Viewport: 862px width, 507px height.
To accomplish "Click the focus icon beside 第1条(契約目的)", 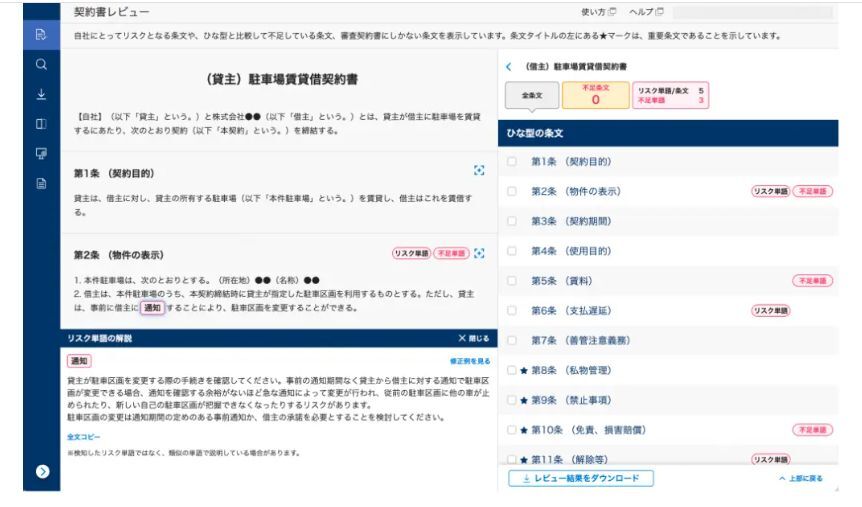I will [x=479, y=170].
